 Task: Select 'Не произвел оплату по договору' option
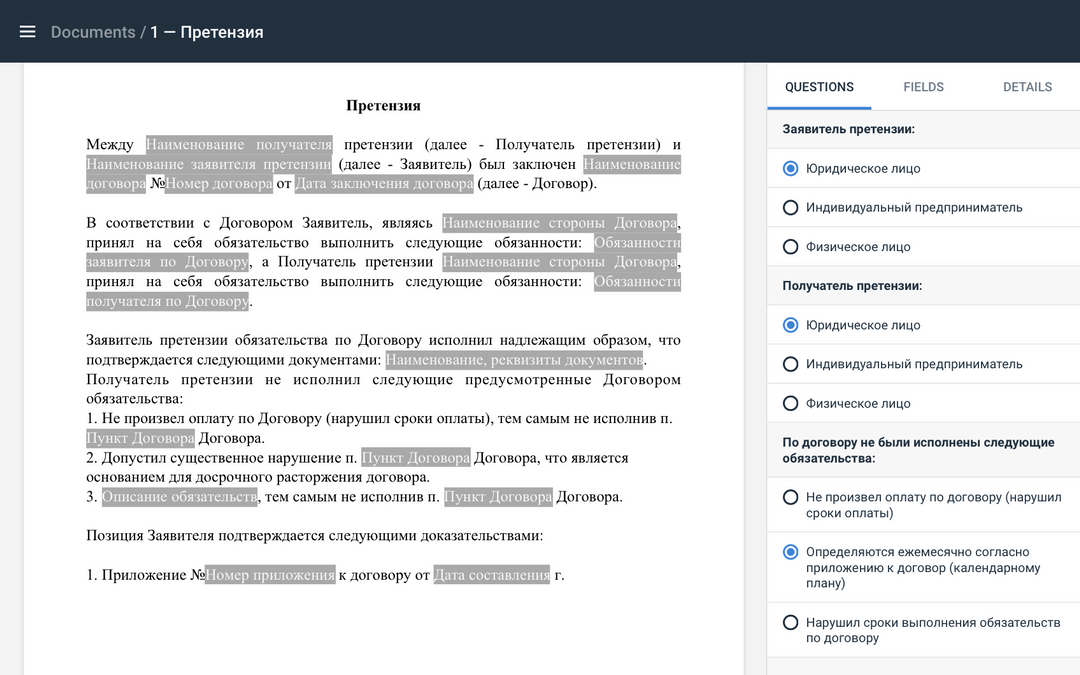[x=791, y=497]
